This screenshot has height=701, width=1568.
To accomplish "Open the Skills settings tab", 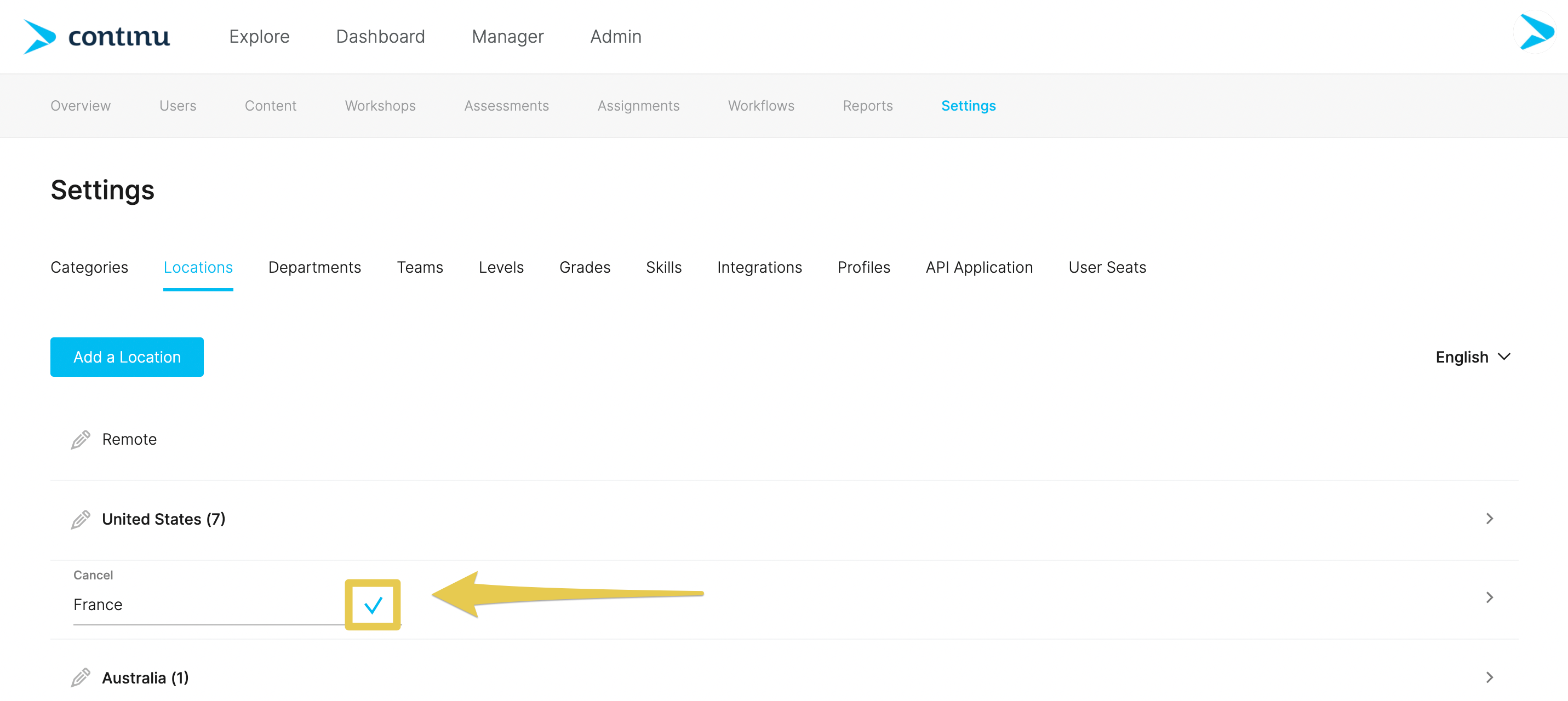I will point(663,268).
